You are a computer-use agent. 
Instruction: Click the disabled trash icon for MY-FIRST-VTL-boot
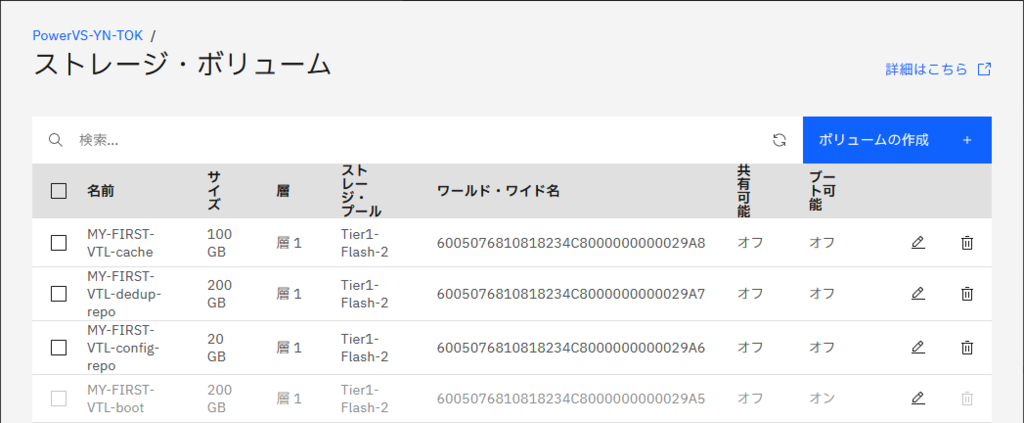[967, 398]
